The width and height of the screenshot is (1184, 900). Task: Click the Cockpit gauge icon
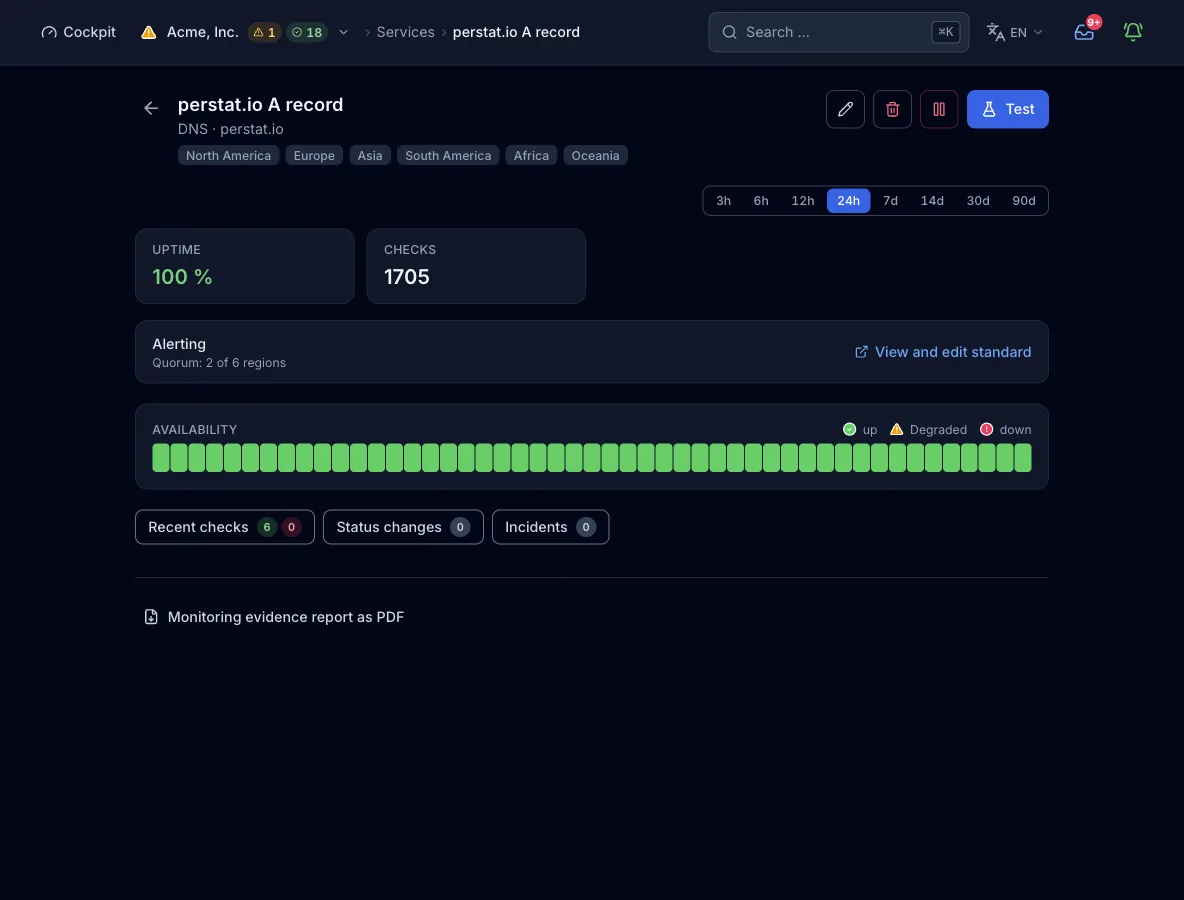[49, 32]
